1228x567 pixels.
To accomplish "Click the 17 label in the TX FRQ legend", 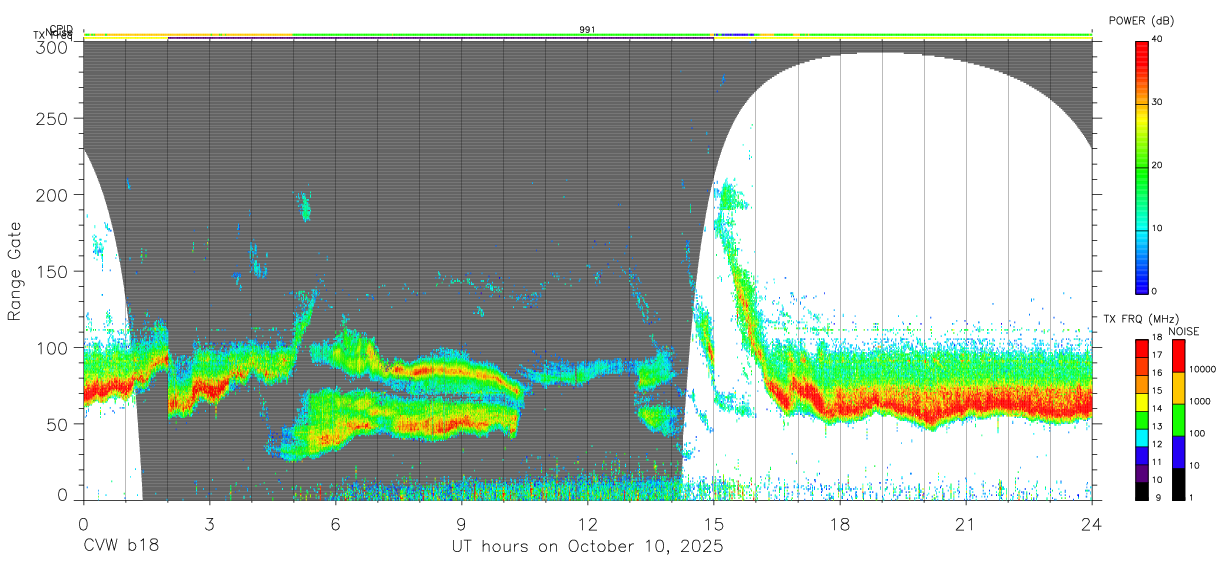I will pos(1156,355).
